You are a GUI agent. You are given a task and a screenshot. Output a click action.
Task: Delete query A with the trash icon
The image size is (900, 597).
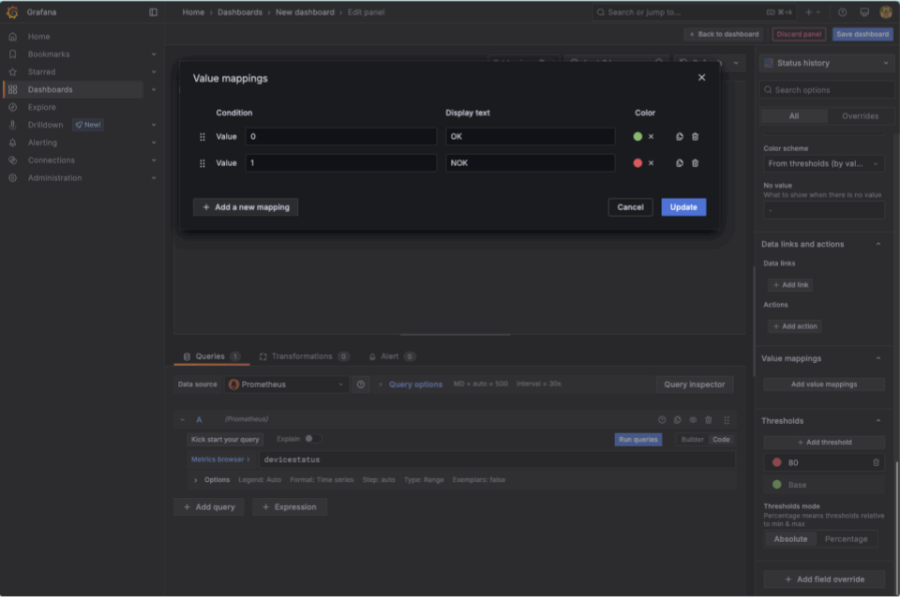(708, 420)
